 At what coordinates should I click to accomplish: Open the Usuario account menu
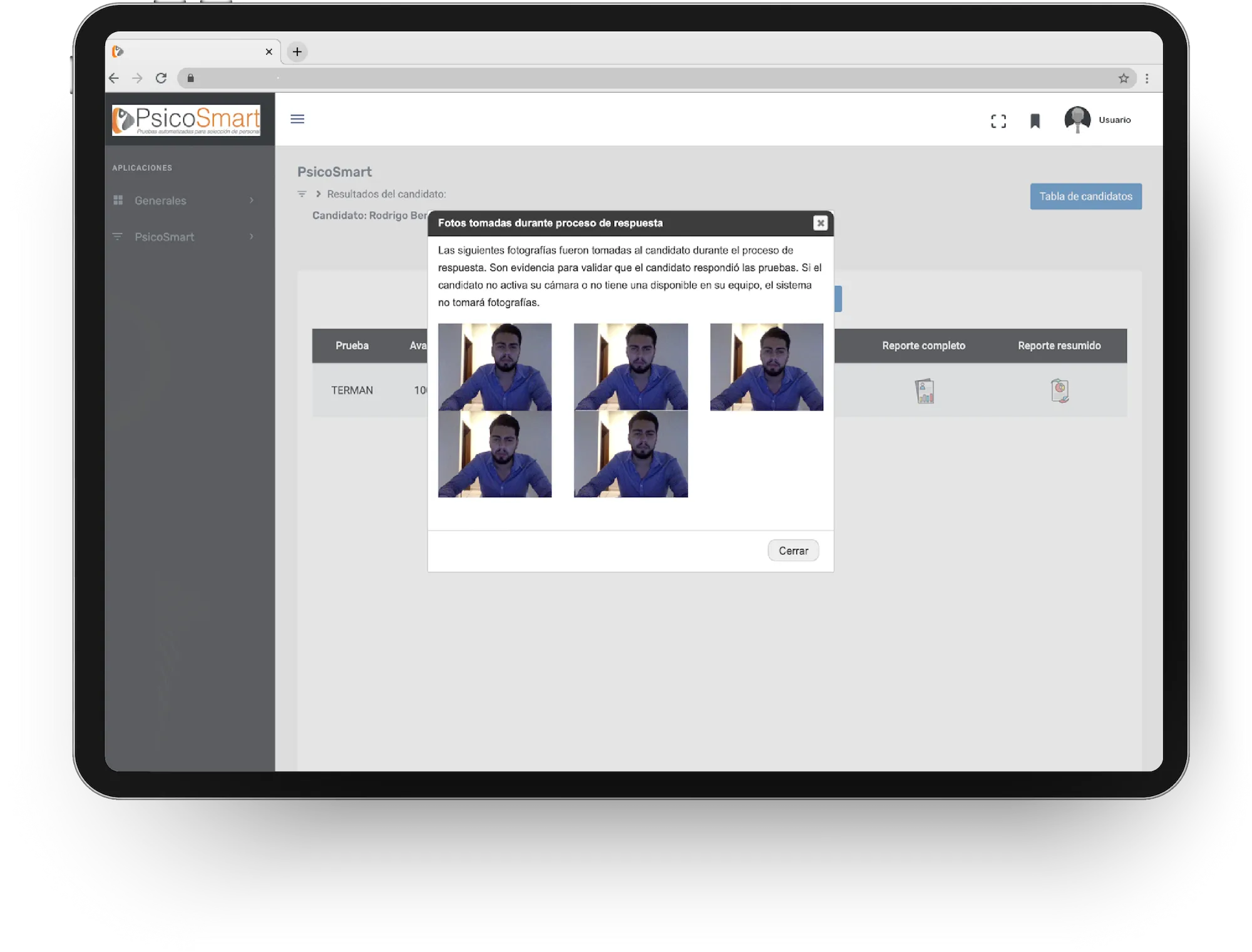click(1114, 120)
